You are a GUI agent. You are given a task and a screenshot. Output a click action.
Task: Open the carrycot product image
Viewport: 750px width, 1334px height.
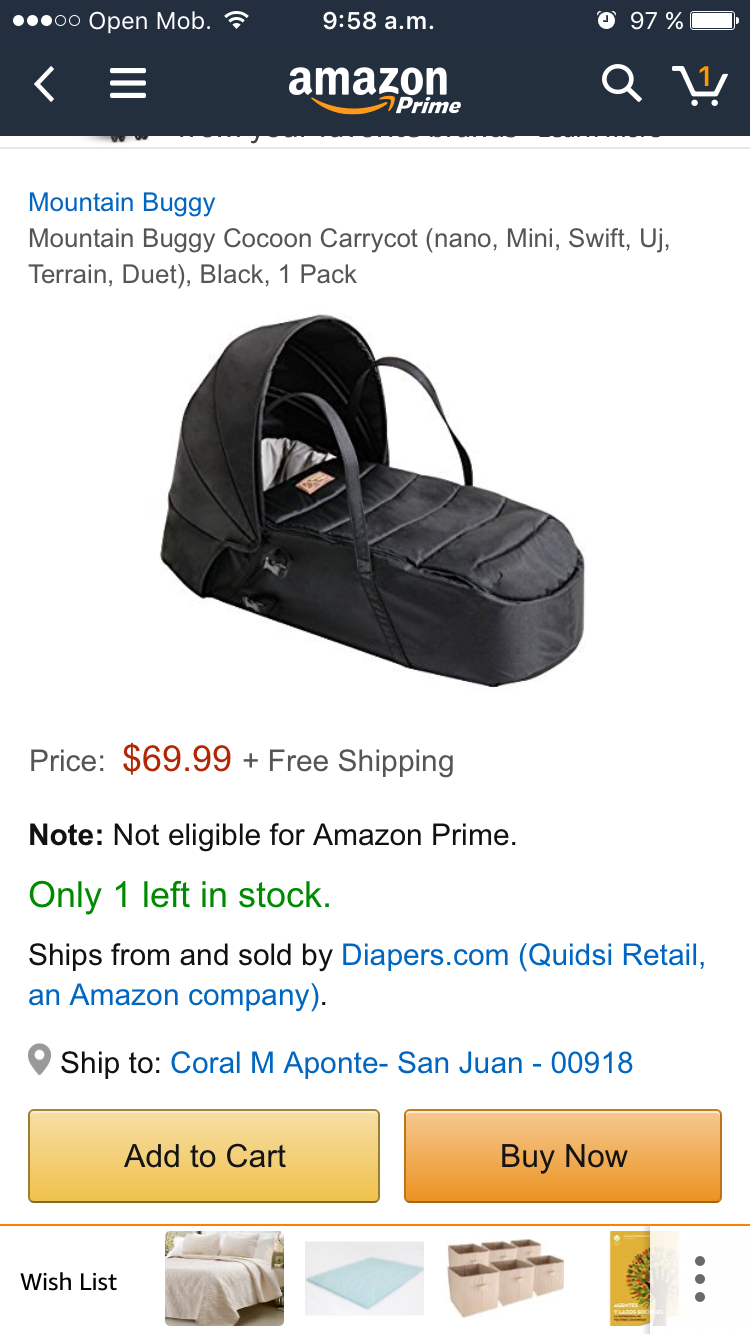pyautogui.click(x=373, y=501)
